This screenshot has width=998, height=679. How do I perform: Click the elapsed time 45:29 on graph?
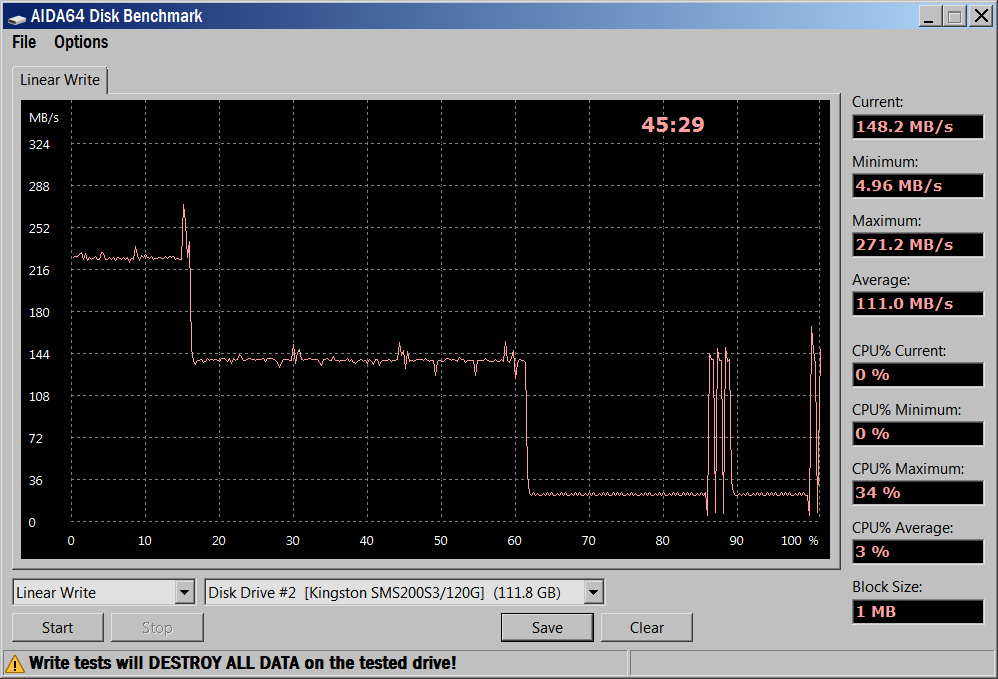(x=673, y=125)
